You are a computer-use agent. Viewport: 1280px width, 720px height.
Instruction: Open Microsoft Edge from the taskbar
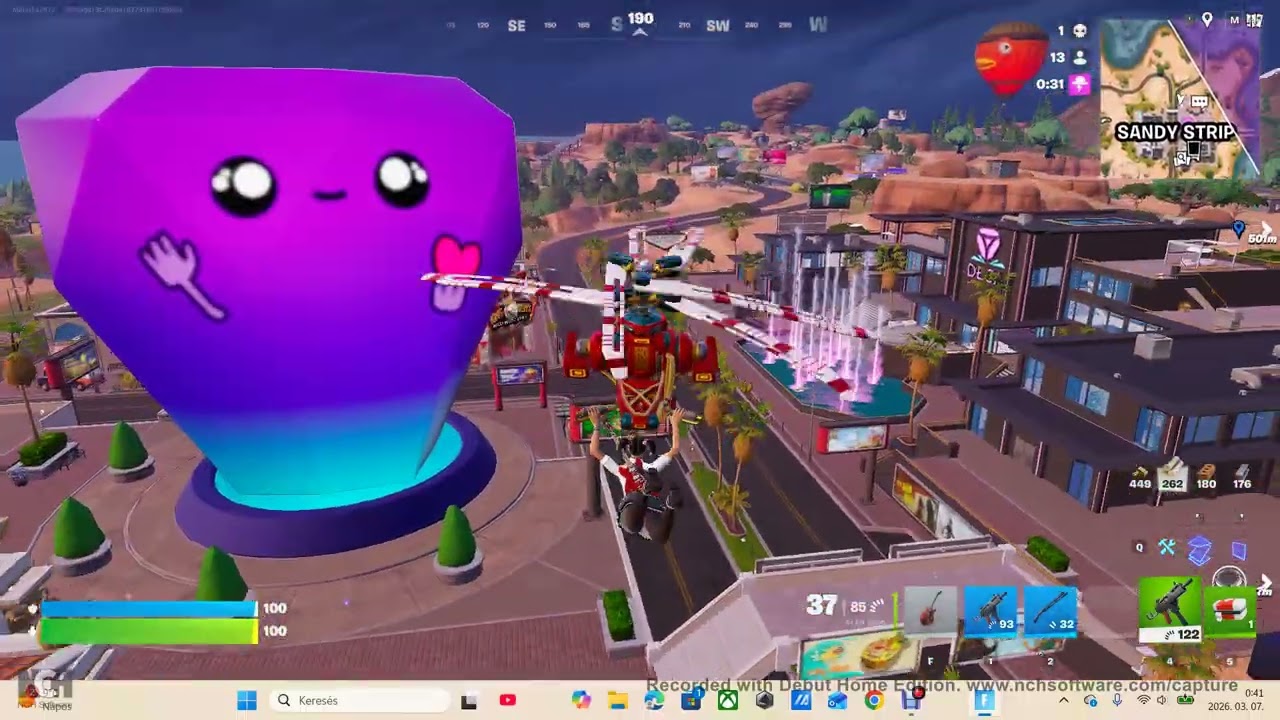pyautogui.click(x=654, y=701)
